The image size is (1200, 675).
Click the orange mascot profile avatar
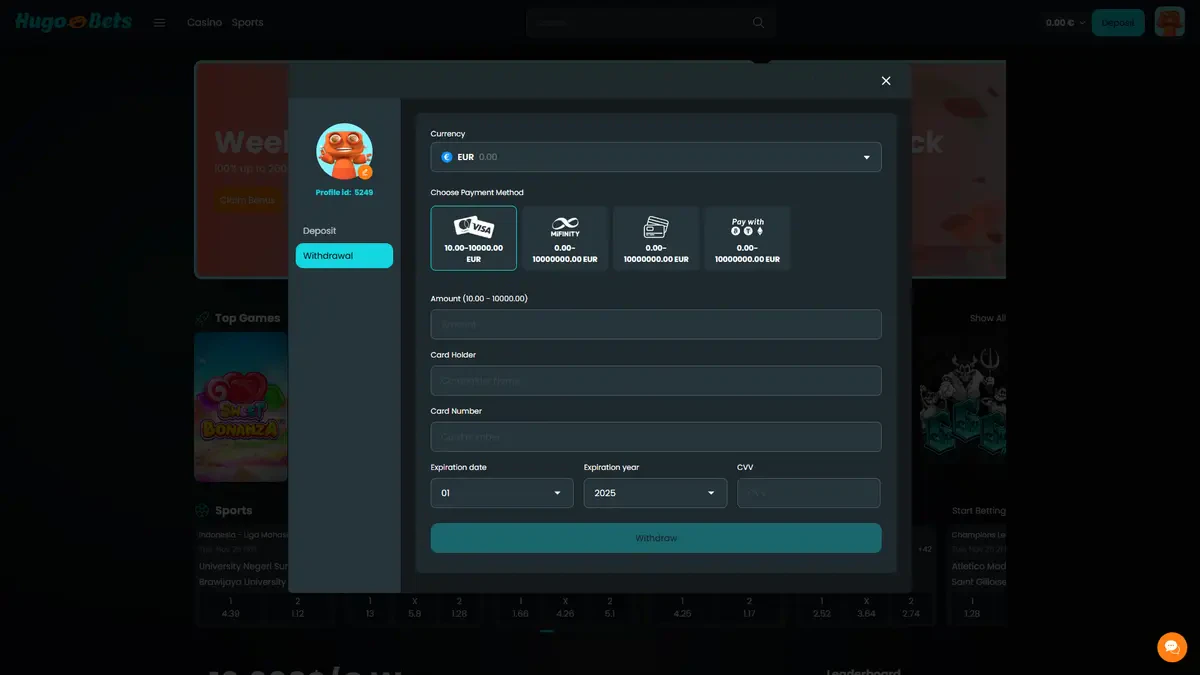(x=344, y=152)
